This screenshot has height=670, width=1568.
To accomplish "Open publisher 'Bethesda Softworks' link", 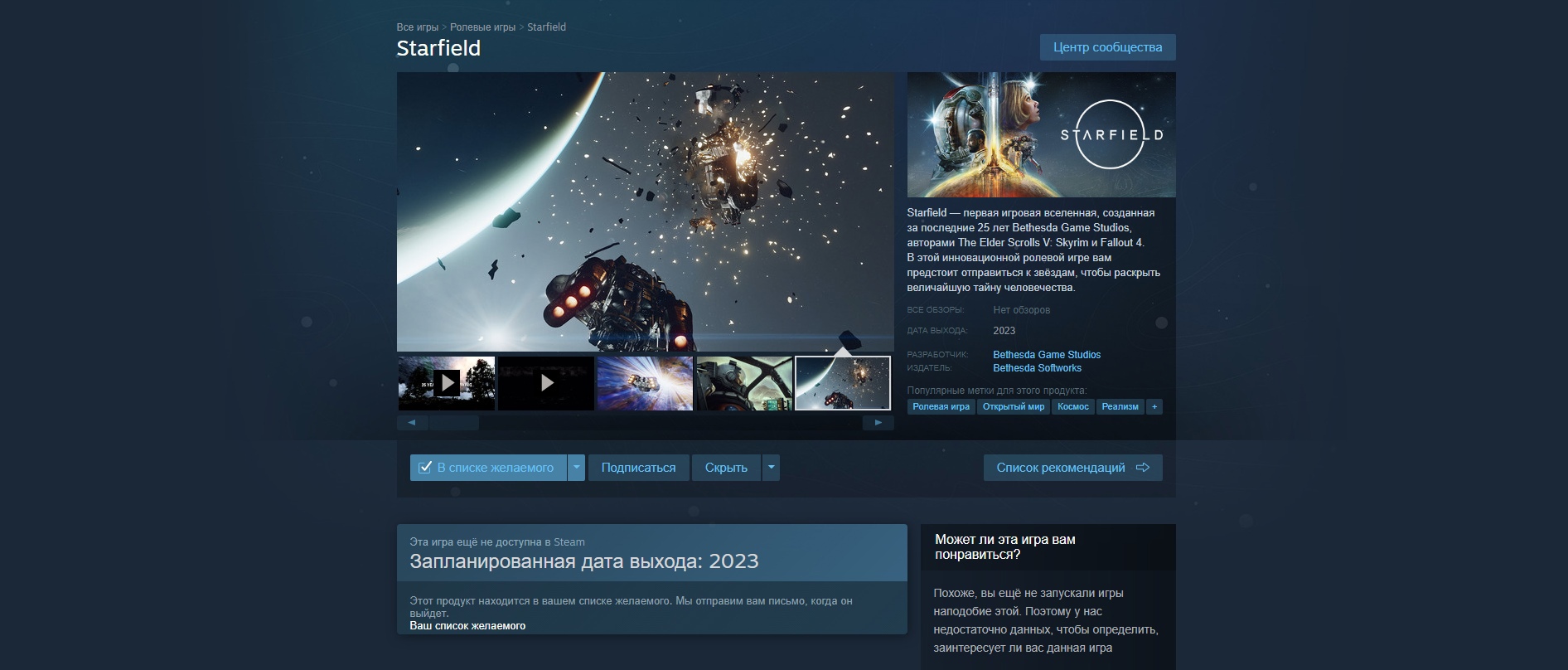I will coord(1038,368).
